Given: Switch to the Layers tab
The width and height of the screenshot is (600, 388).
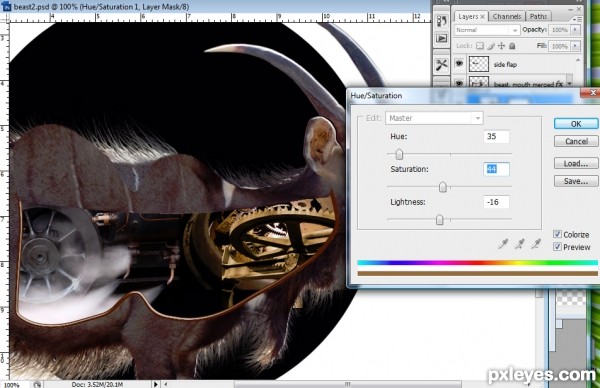Looking at the screenshot, I should 471,16.
